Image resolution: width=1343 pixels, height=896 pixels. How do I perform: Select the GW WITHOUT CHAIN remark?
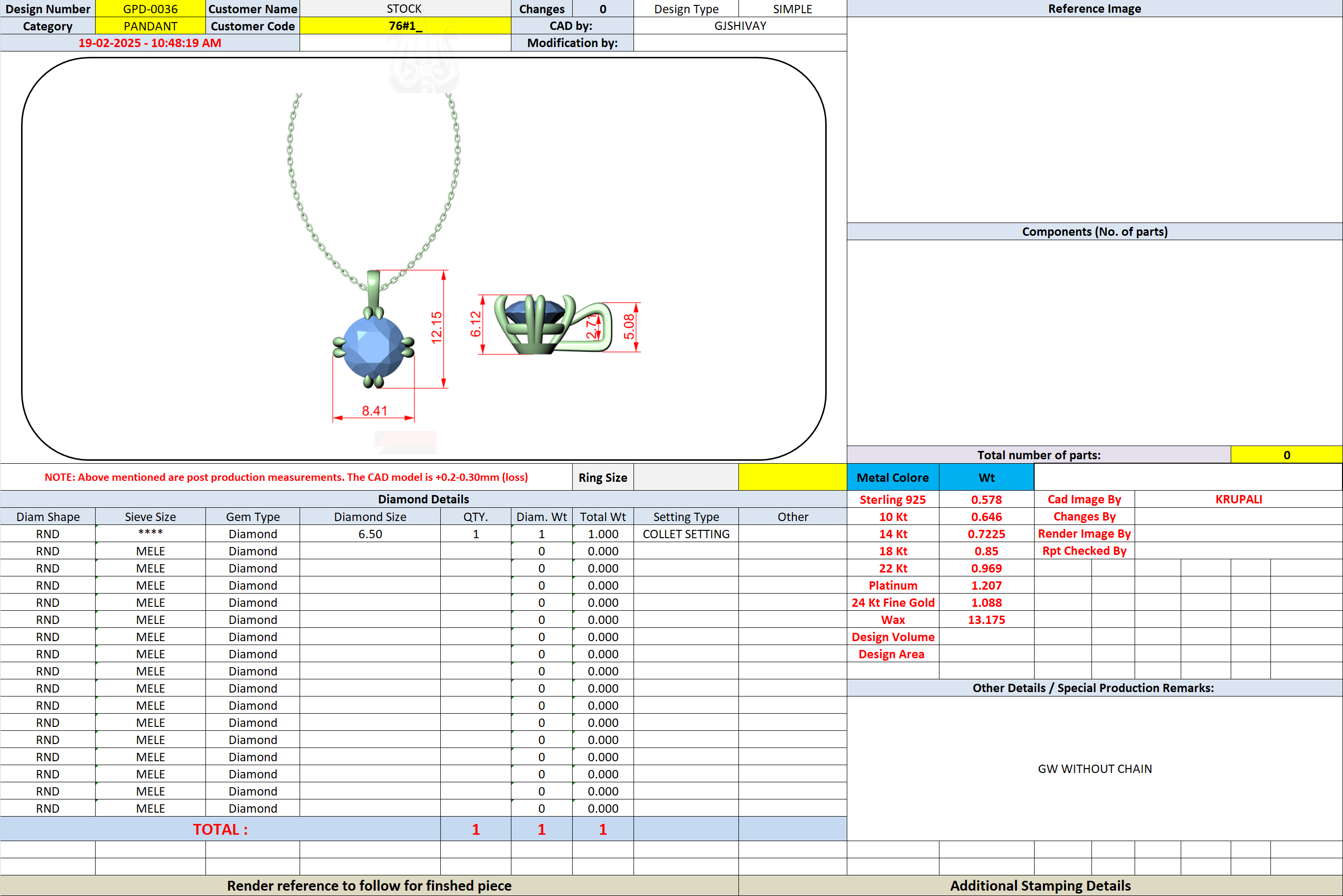coord(1094,769)
